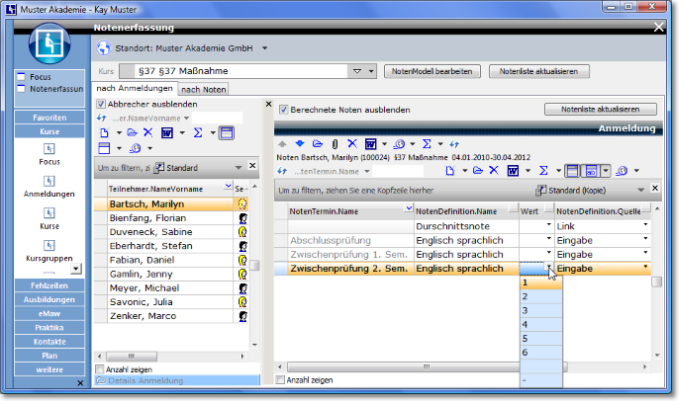Open Wert dropdown for Durschnittsnote row
The height and width of the screenshot is (401, 679).
(549, 225)
